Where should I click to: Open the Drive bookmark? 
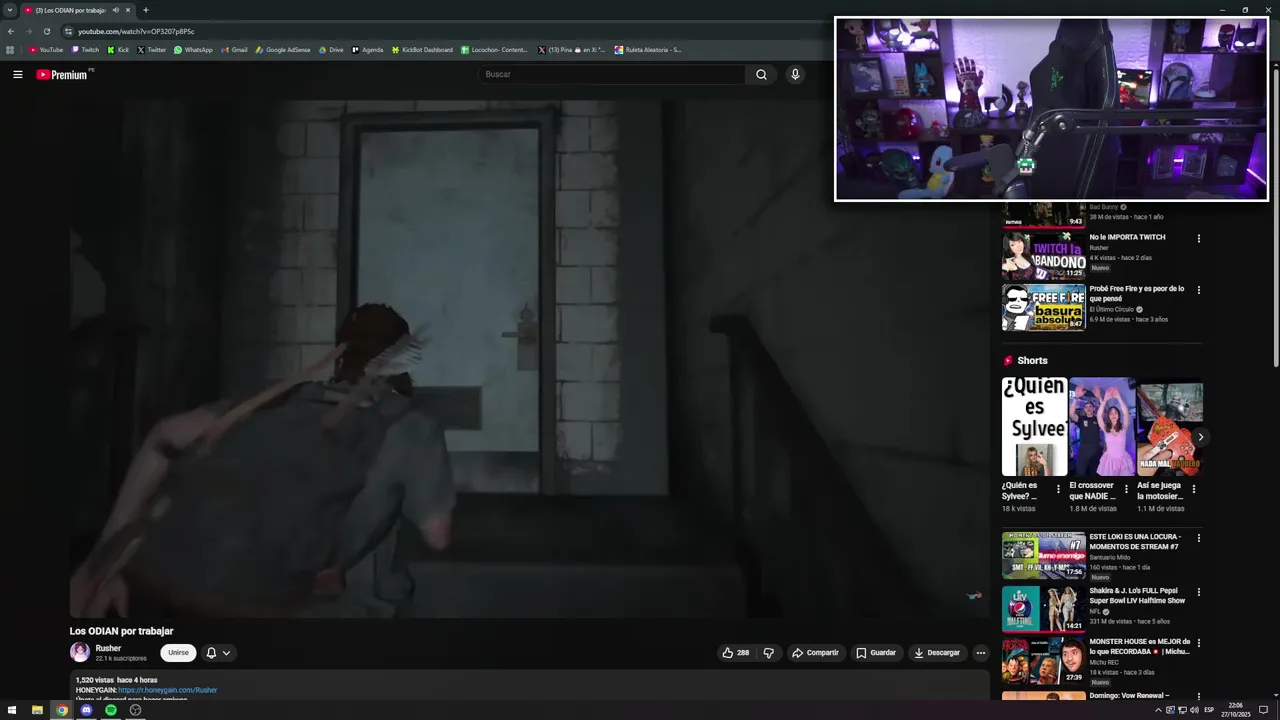331,50
